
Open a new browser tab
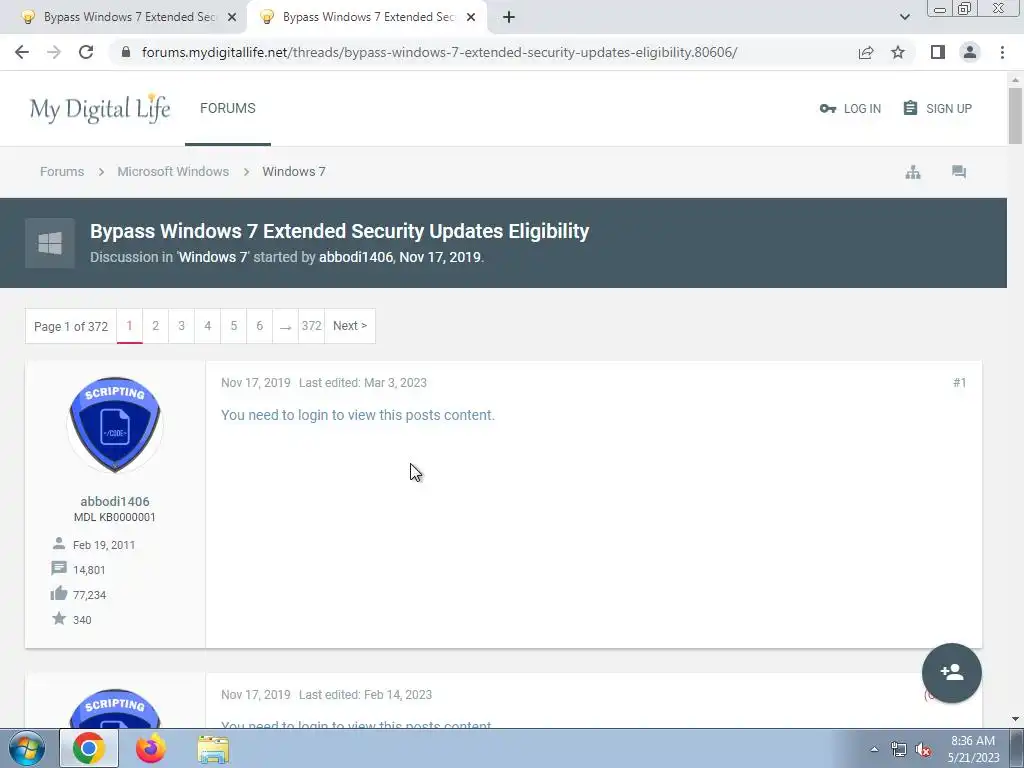point(509,17)
